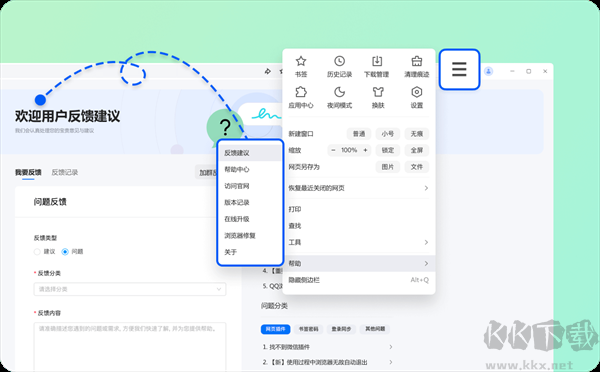This screenshot has width=600, height=372.
Task: Click the green question mark bubble
Action: pyautogui.click(x=225, y=127)
